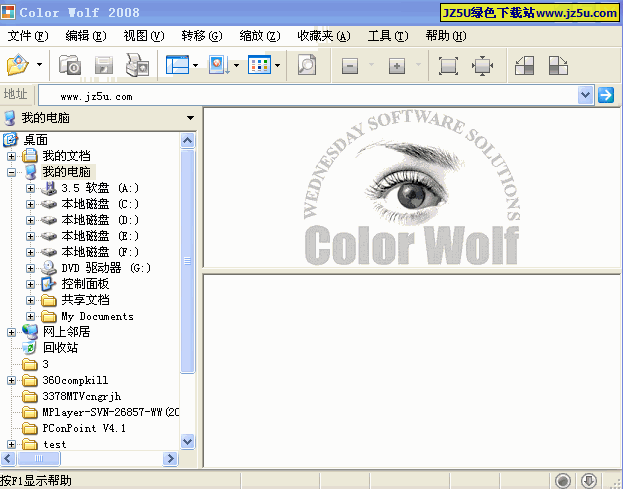Click the zoom in plus icon
The image size is (623, 489).
point(397,66)
